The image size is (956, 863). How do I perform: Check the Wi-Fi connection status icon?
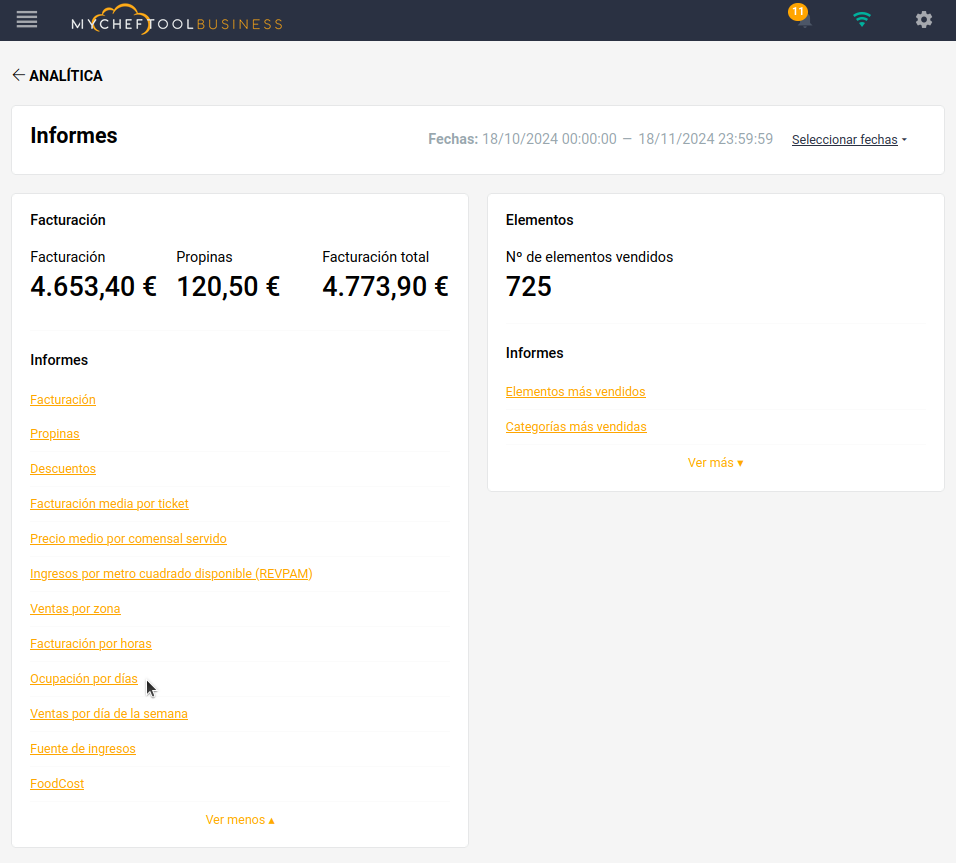tap(862, 19)
